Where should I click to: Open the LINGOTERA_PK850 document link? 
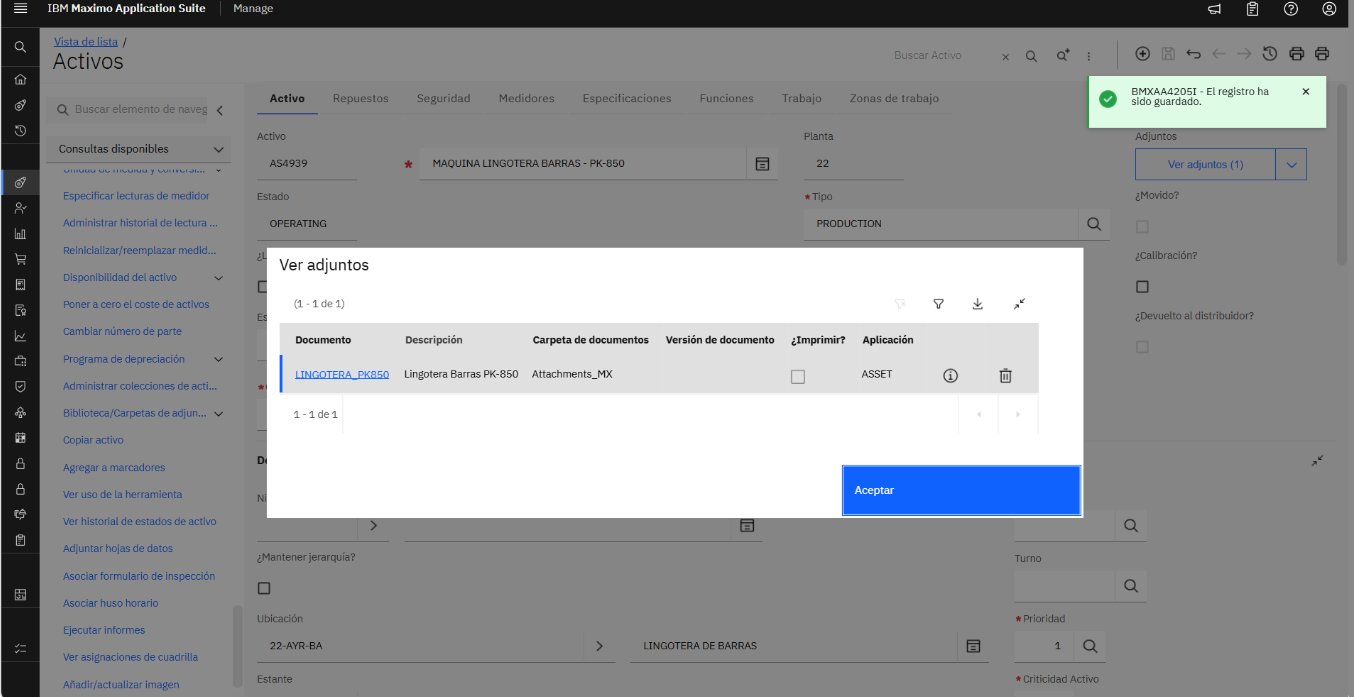(342, 374)
